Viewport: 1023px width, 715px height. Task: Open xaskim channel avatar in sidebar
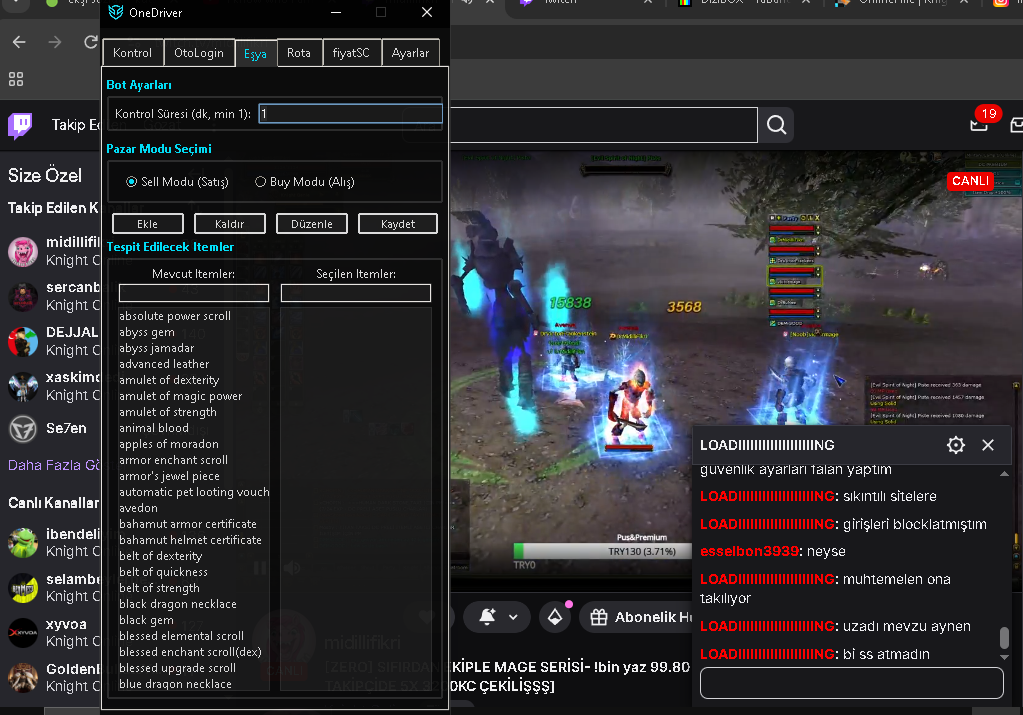click(23, 387)
